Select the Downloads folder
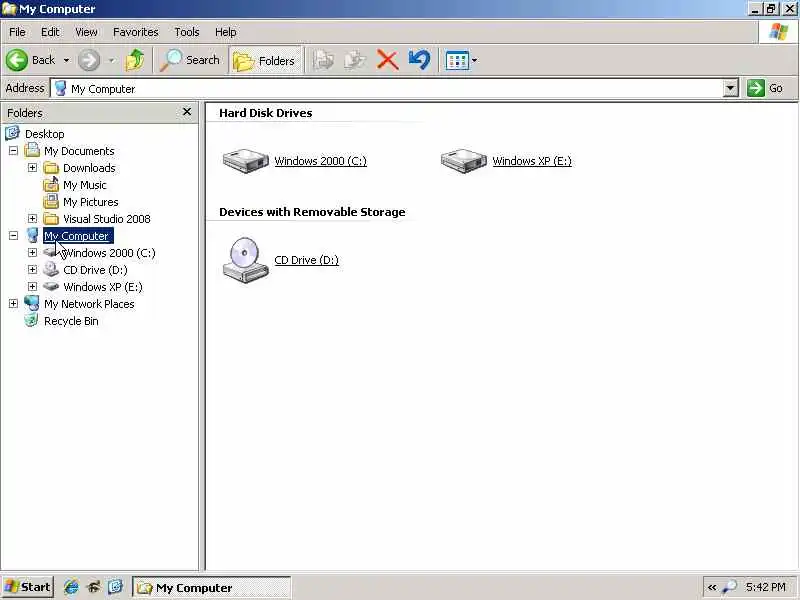This screenshot has width=800, height=600. click(89, 168)
